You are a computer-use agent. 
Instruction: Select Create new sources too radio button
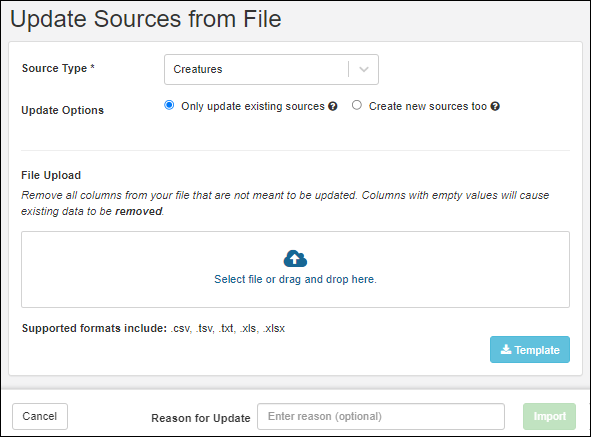pyautogui.click(x=357, y=105)
